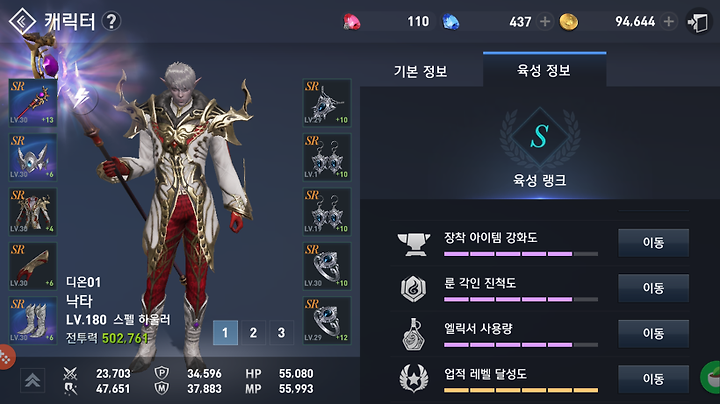Screen dimensions: 720x404
Task: Switch to equipment preset 3
Action: tap(281, 332)
